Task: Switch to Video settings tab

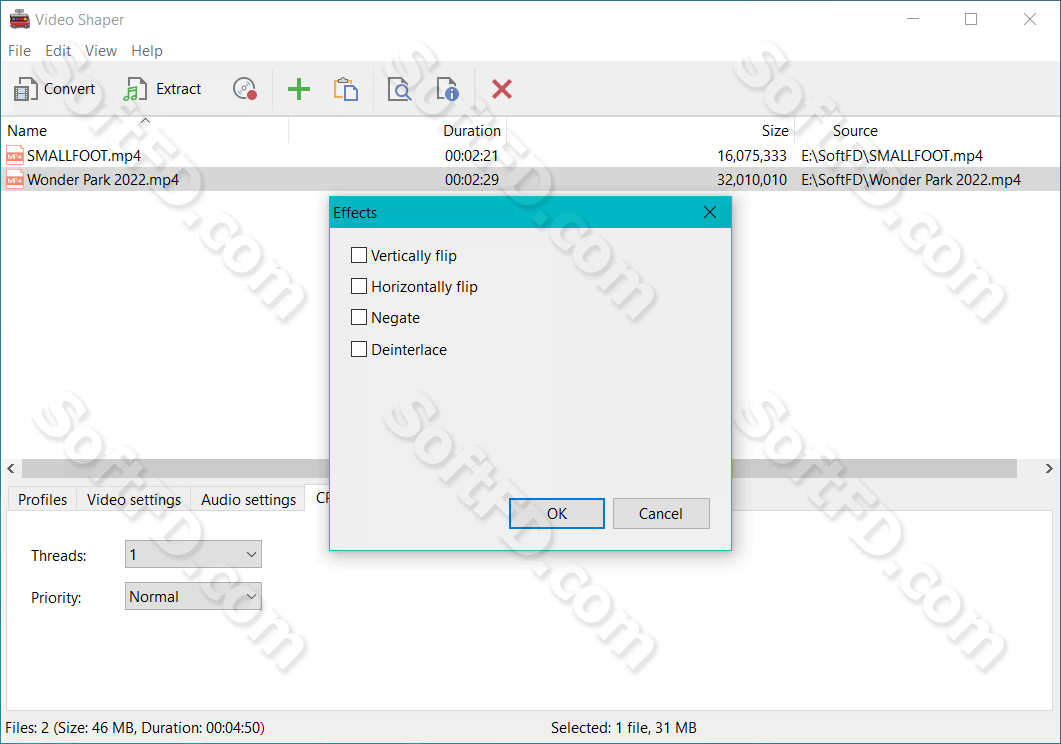Action: coord(134,499)
